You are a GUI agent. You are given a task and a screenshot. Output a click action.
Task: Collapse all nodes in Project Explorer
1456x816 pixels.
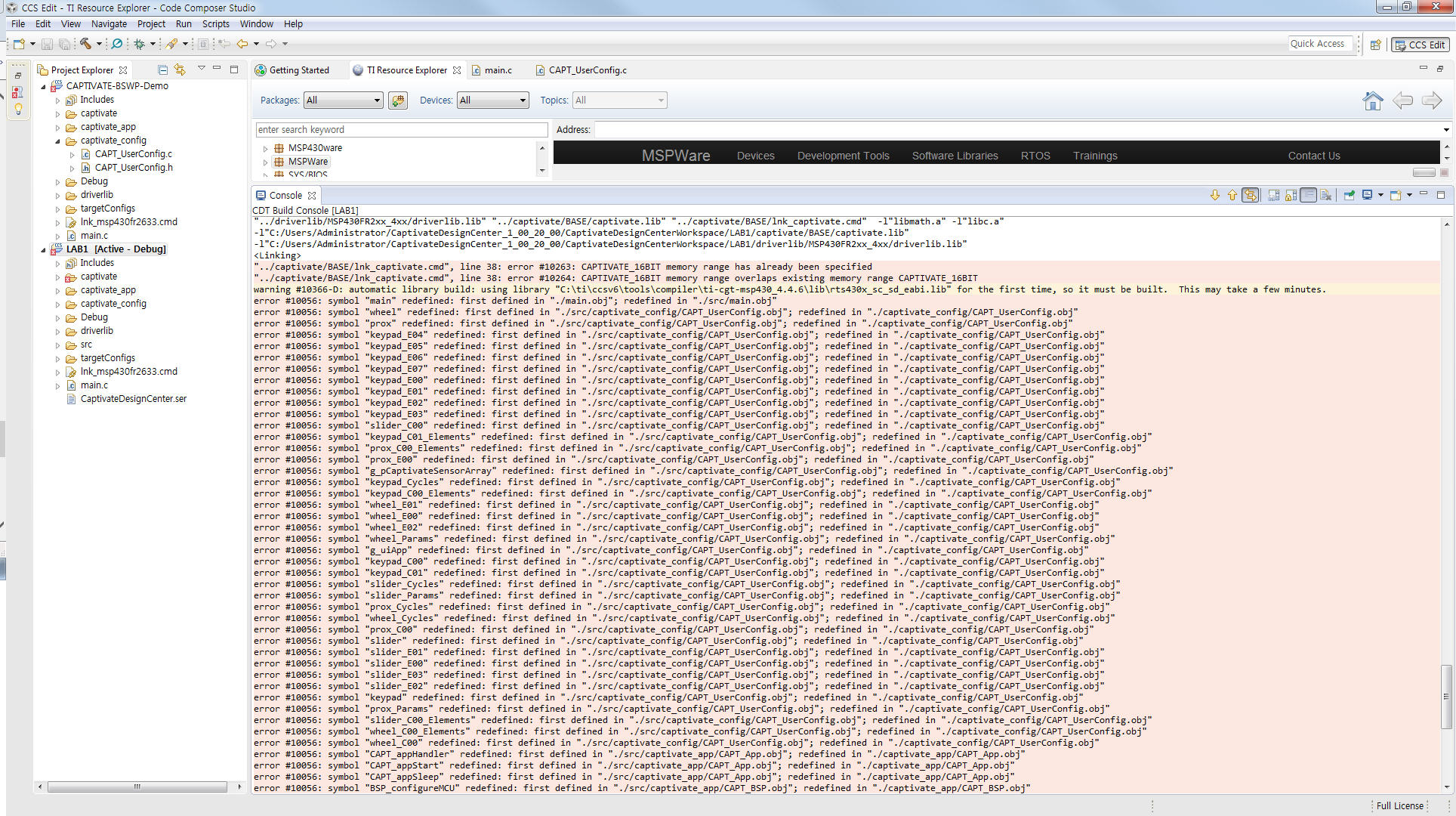pos(162,70)
